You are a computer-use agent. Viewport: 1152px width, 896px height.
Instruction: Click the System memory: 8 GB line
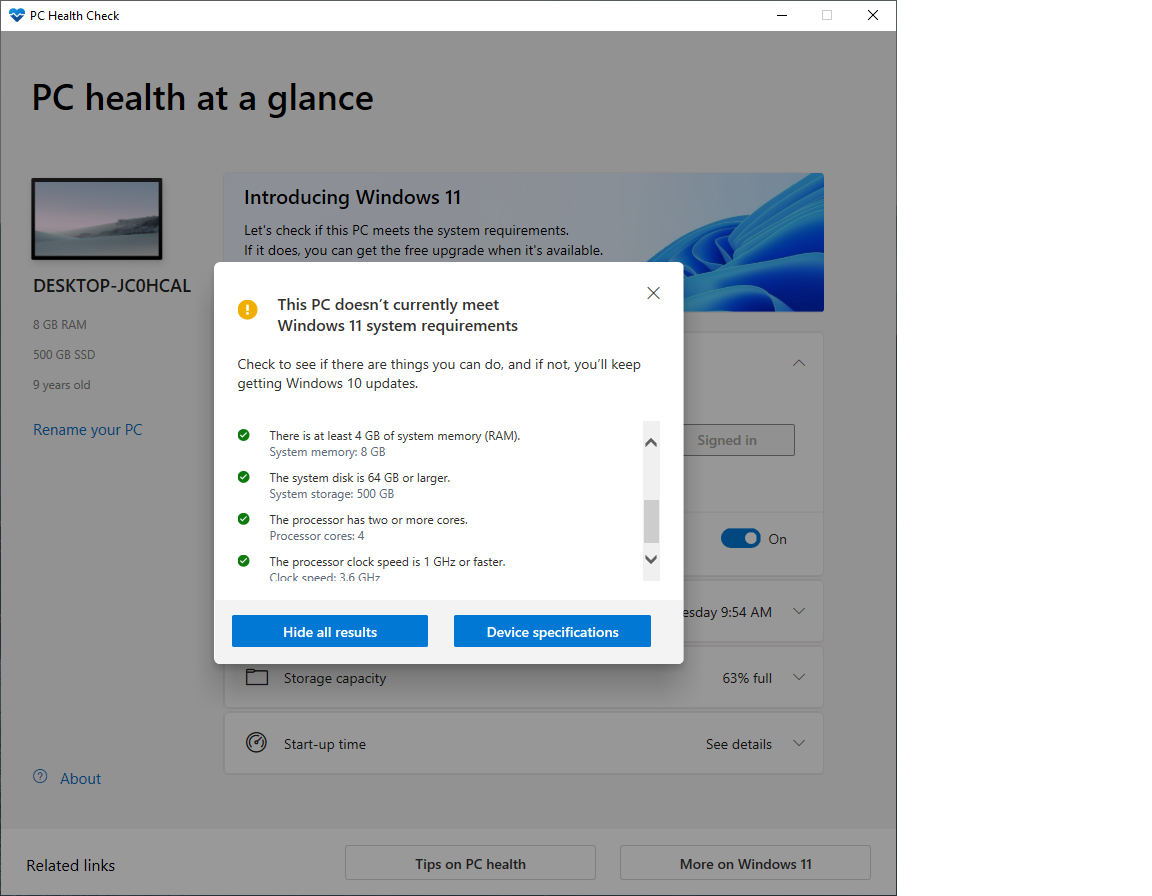[327, 452]
